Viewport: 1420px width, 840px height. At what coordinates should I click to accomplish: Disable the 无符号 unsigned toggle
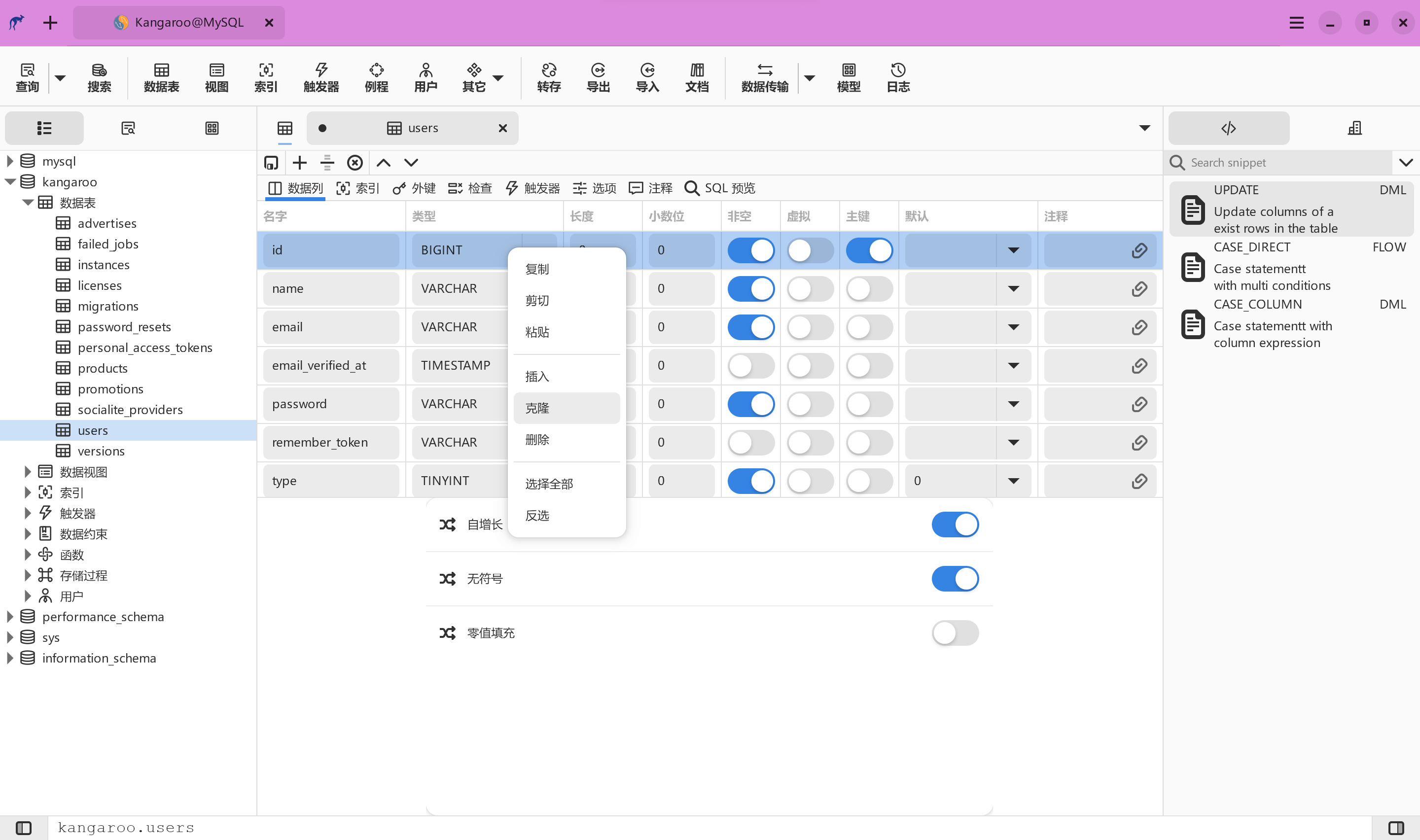tap(955, 579)
